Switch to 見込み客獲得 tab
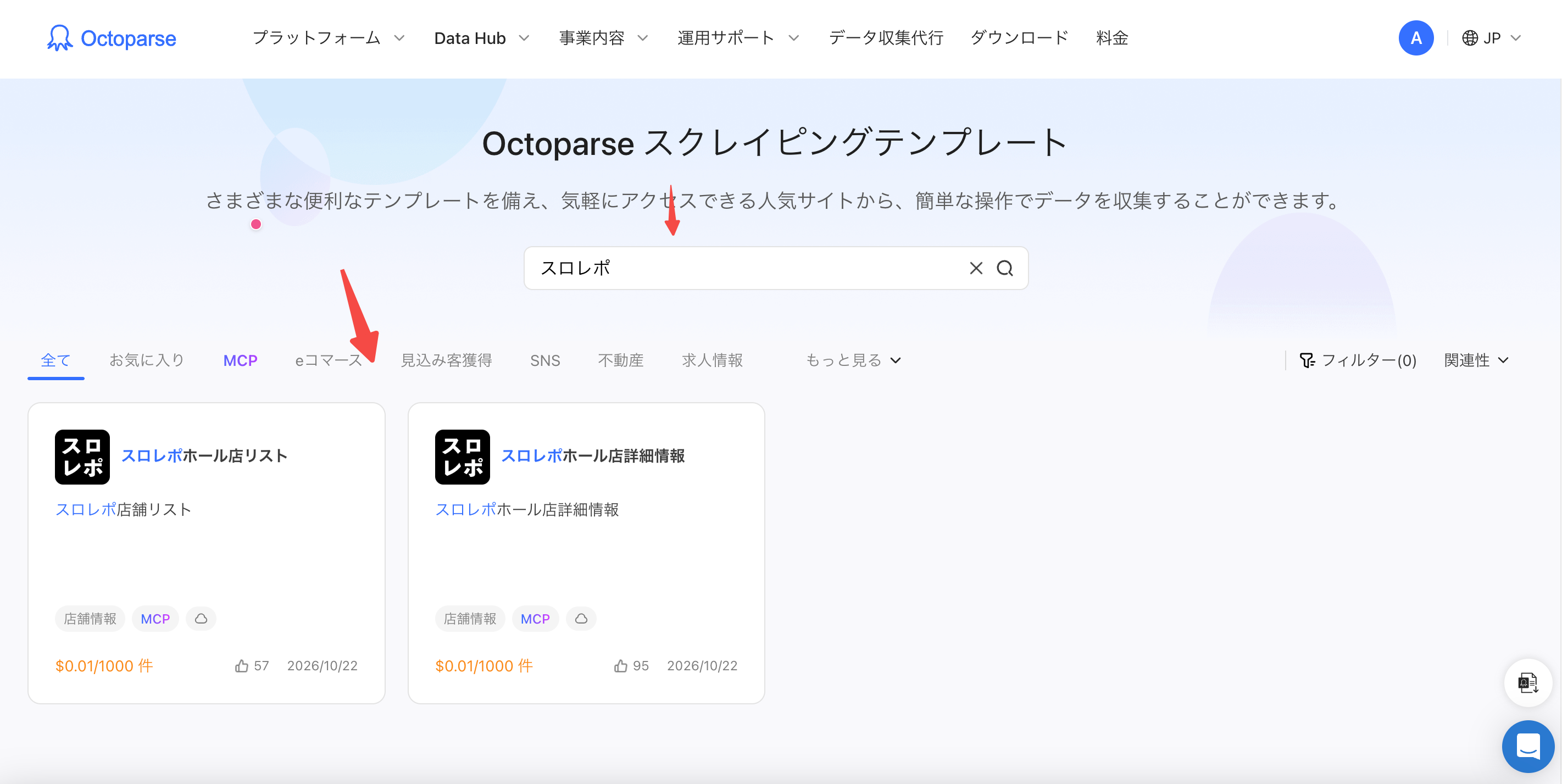This screenshot has width=1562, height=784. [446, 360]
